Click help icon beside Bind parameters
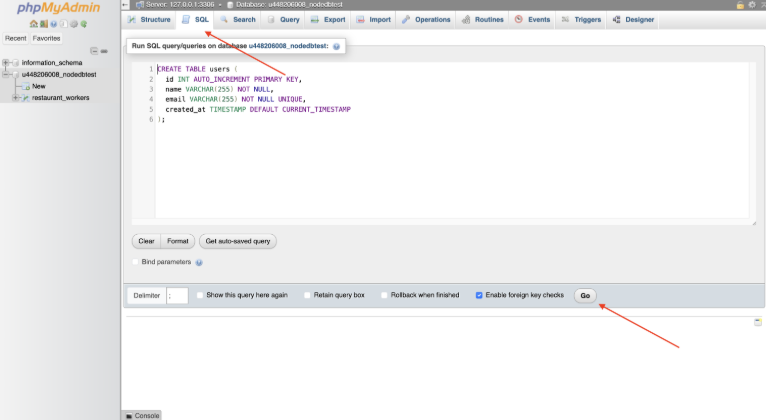 click(x=199, y=263)
